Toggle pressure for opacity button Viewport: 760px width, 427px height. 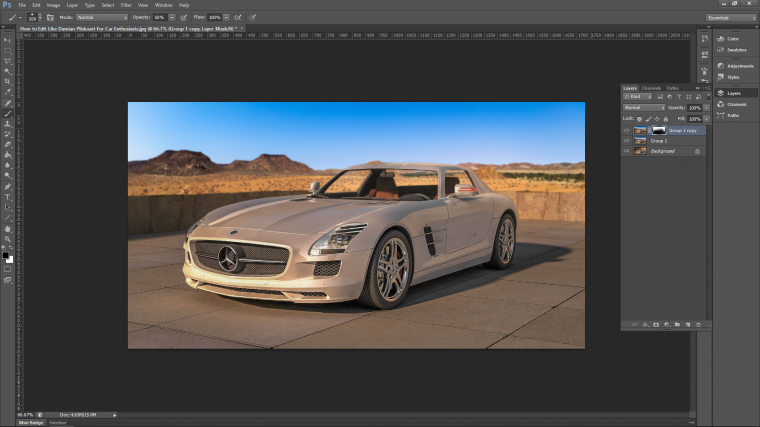(184, 17)
